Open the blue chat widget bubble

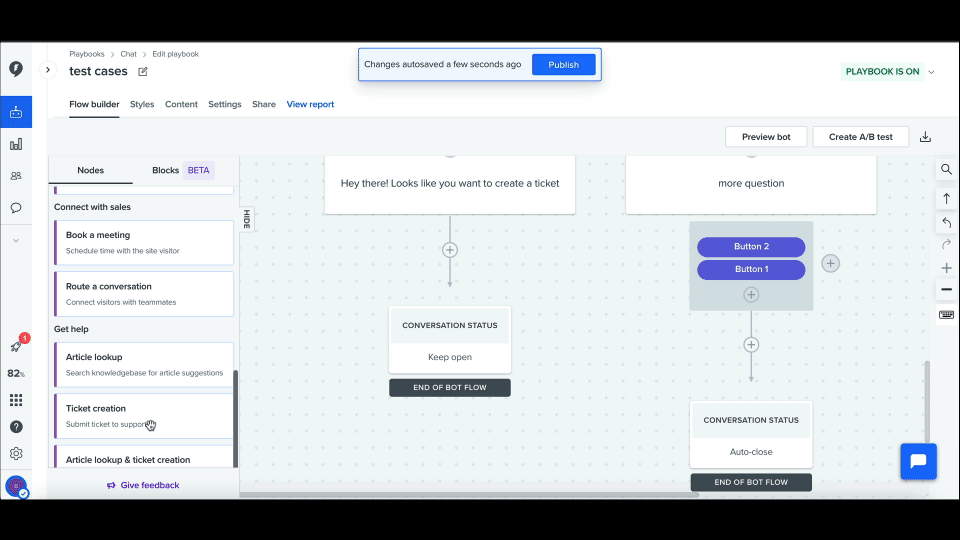(x=918, y=461)
